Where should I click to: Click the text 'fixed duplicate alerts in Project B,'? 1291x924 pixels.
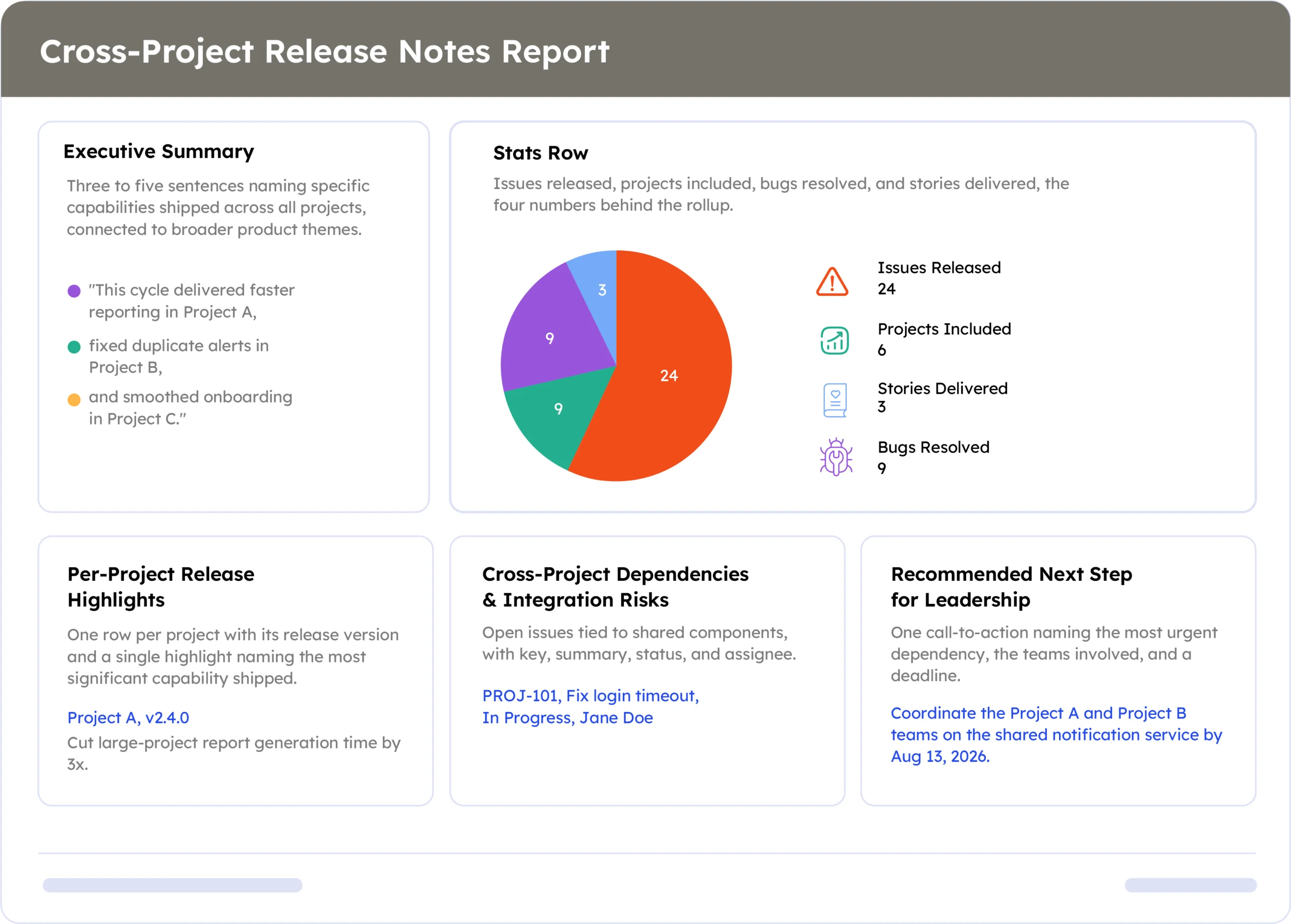179,357
